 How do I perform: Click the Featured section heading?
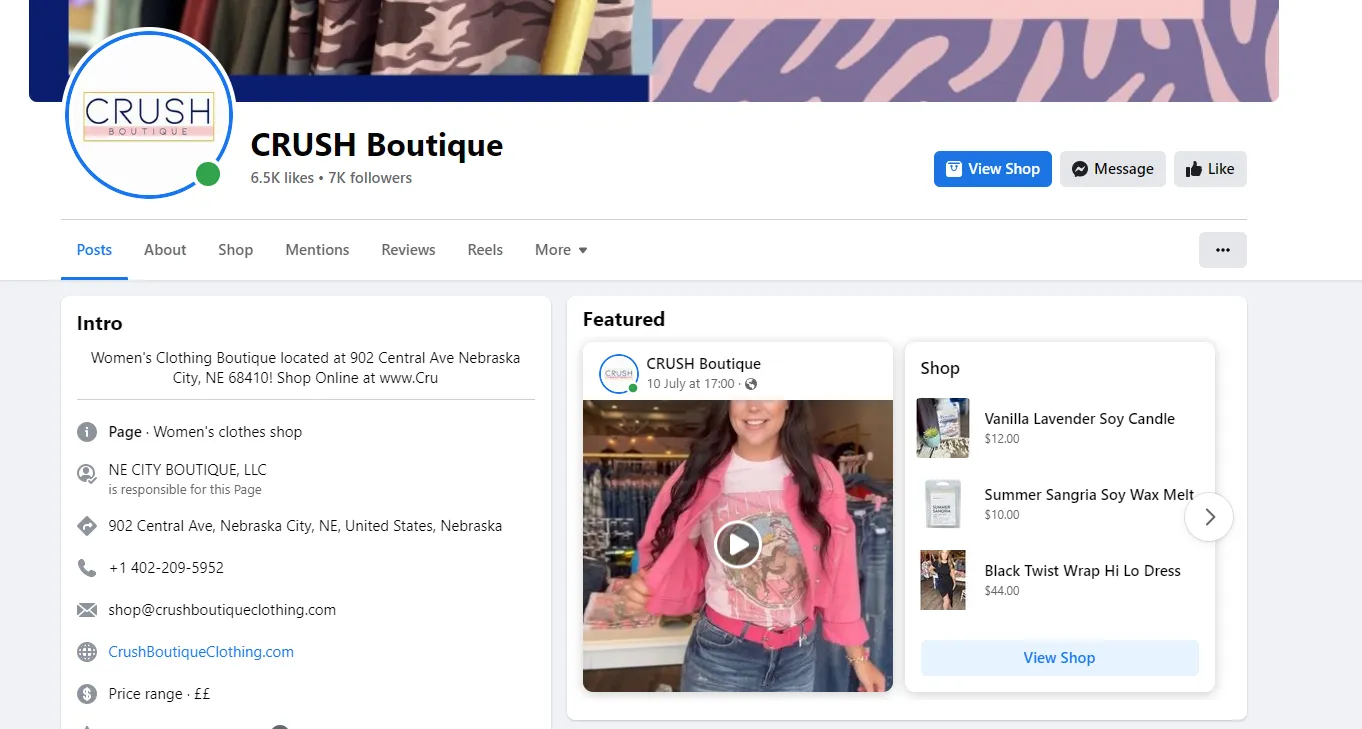point(624,319)
